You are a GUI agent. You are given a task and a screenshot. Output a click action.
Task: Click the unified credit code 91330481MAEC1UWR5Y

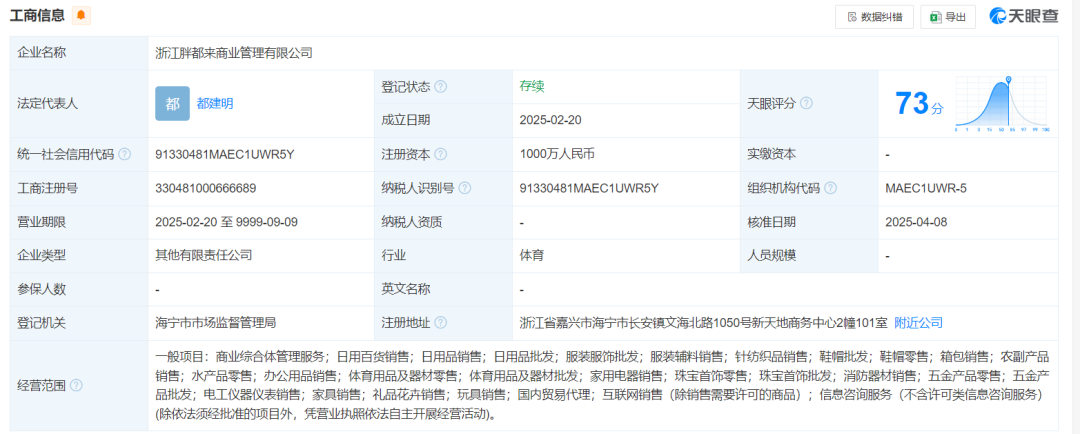[x=225, y=154]
